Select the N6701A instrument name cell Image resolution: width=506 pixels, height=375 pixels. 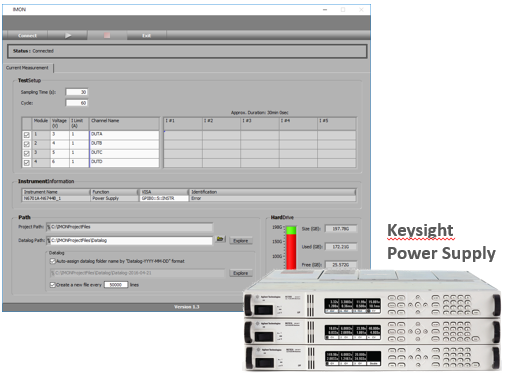click(56, 198)
